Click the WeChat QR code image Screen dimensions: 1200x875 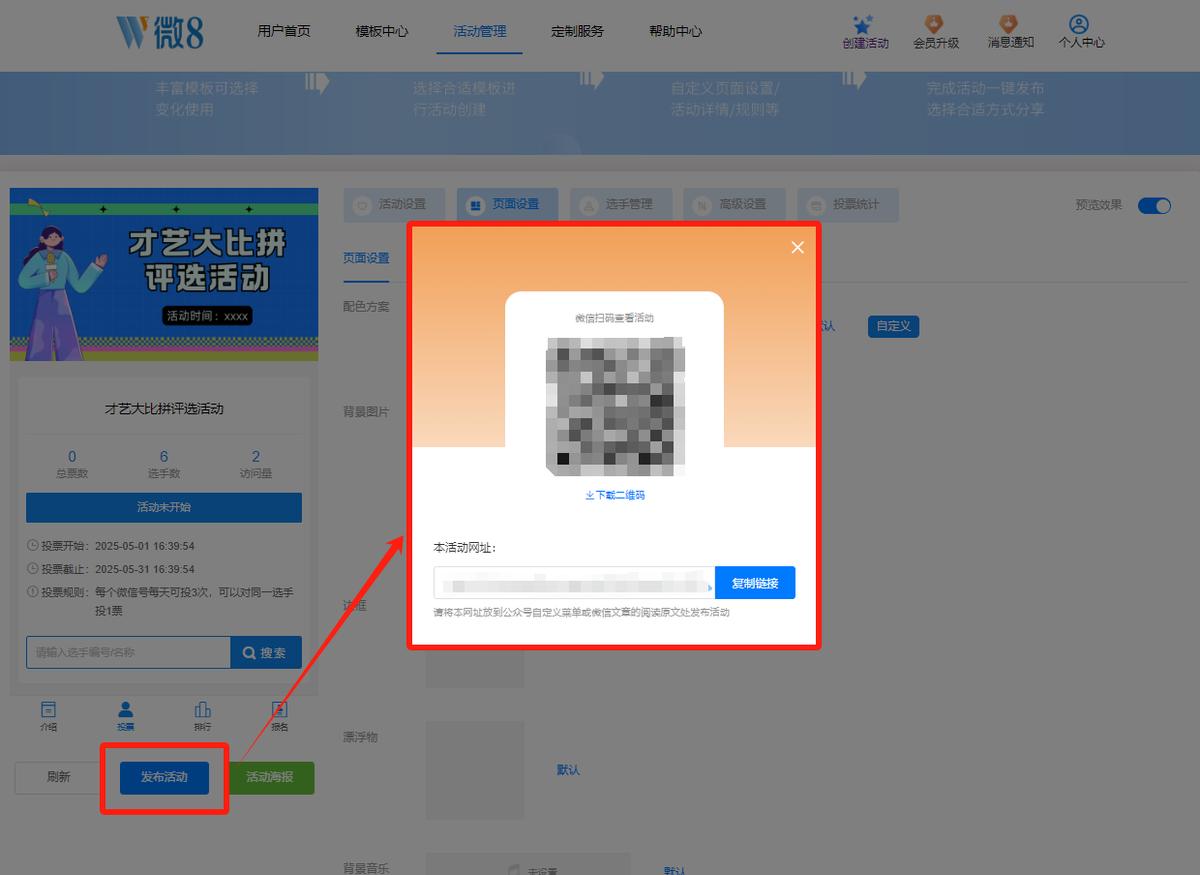pyautogui.click(x=615, y=406)
